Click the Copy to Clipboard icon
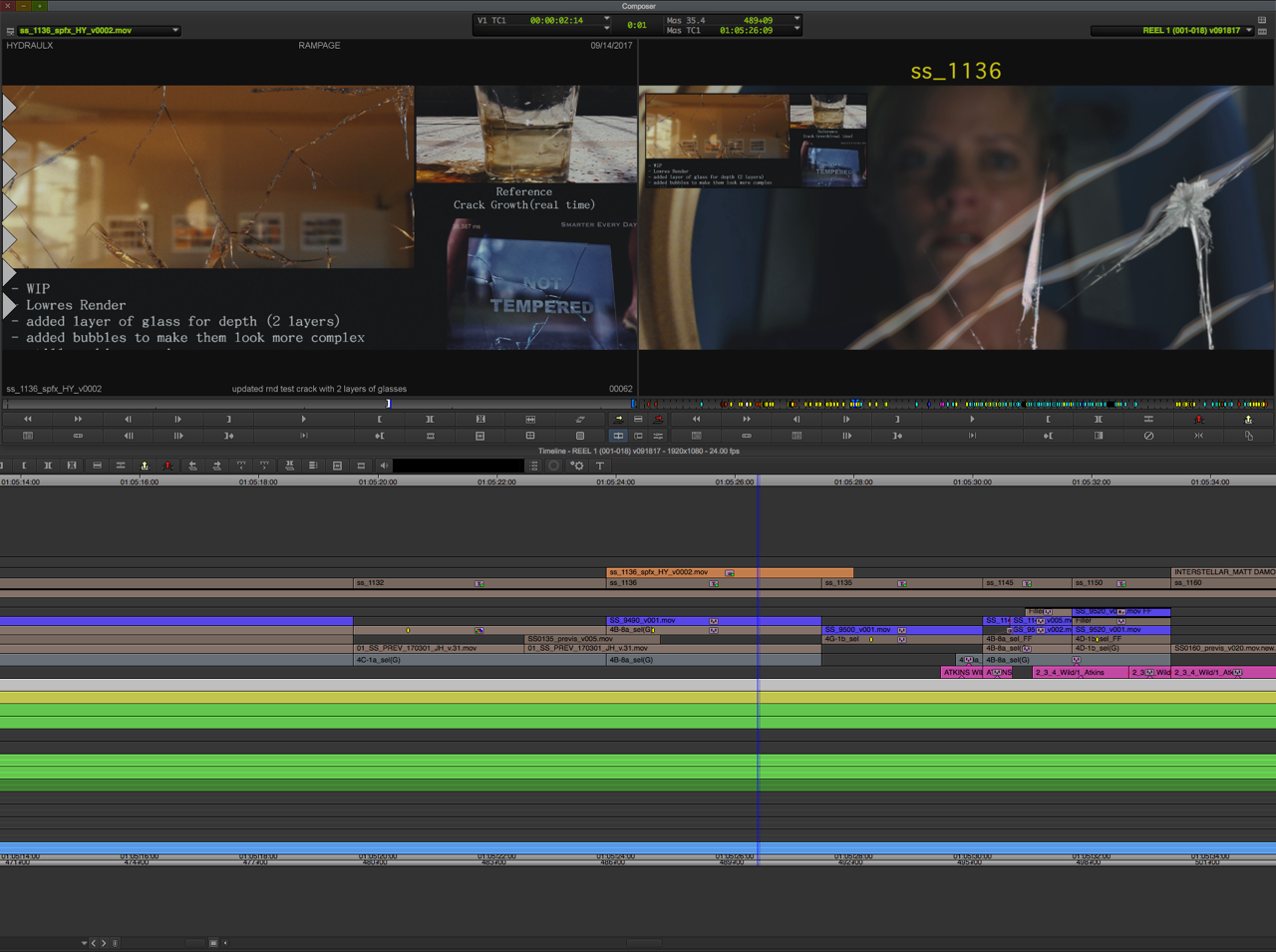 pos(1248,436)
